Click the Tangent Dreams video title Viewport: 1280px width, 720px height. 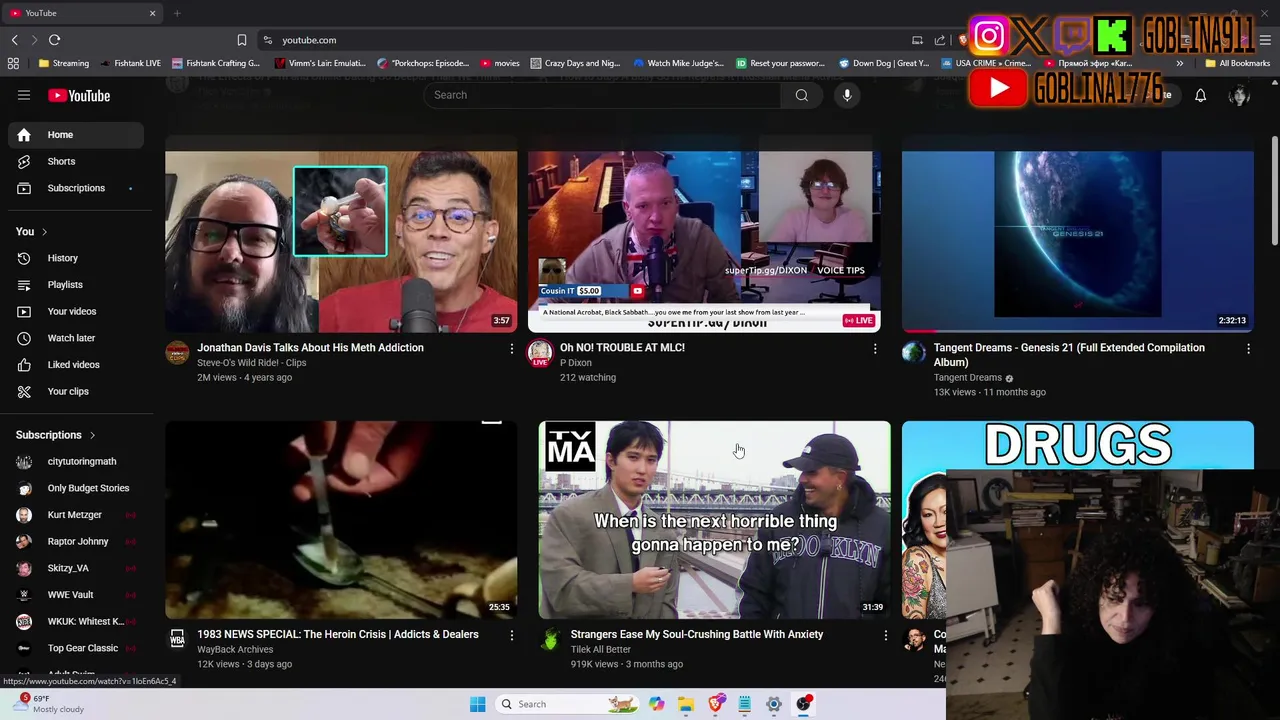click(1069, 355)
